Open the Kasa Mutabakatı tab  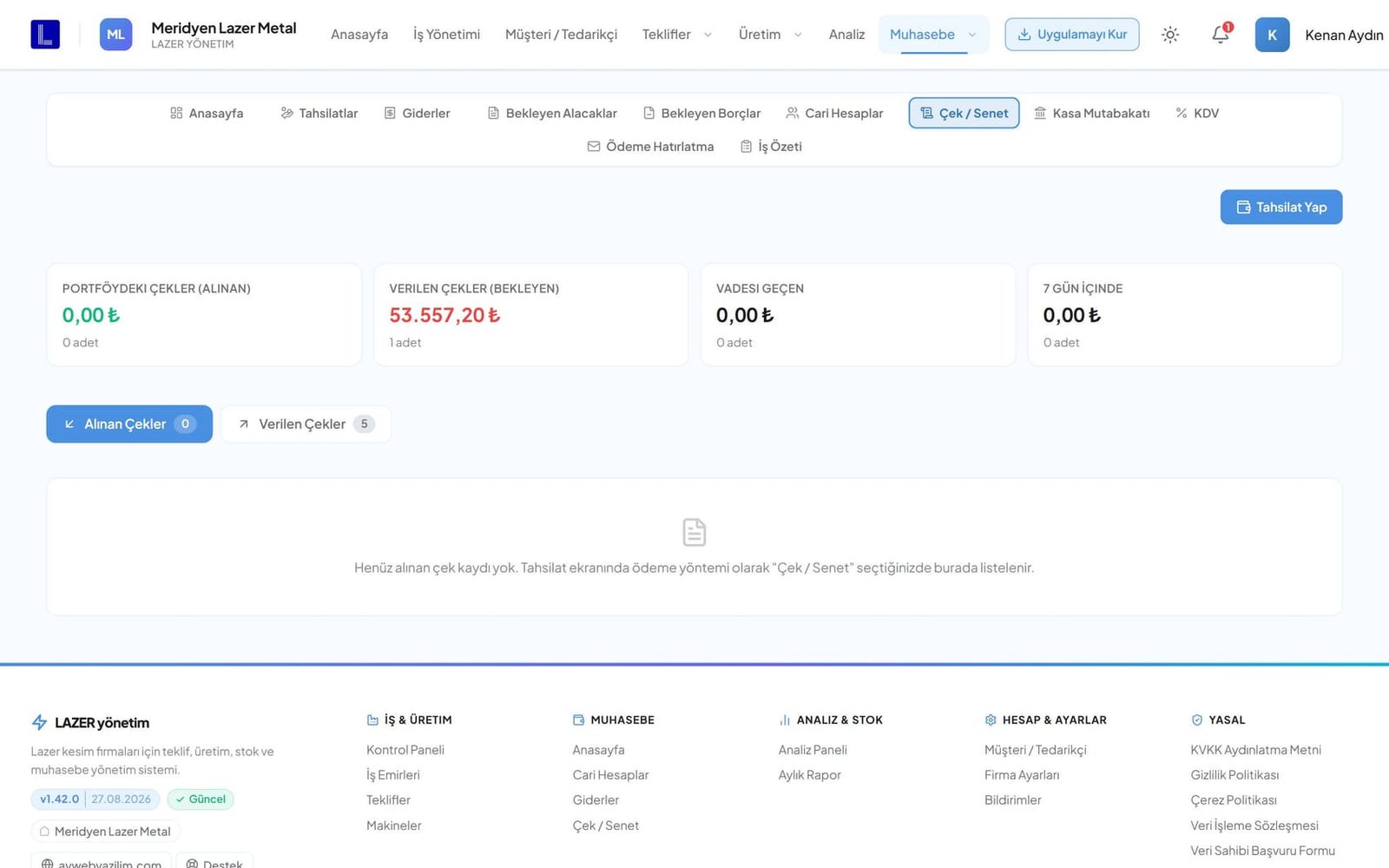pyautogui.click(x=1092, y=113)
